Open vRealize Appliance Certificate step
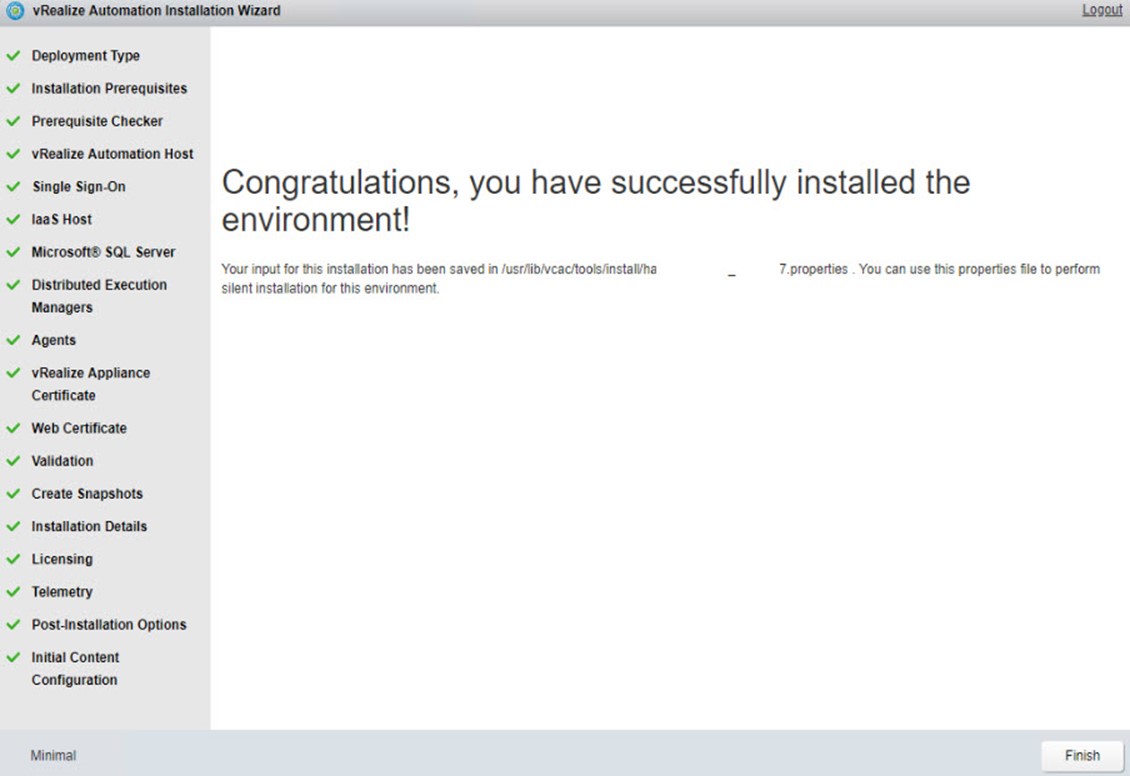The image size is (1130, 776). coord(91,383)
